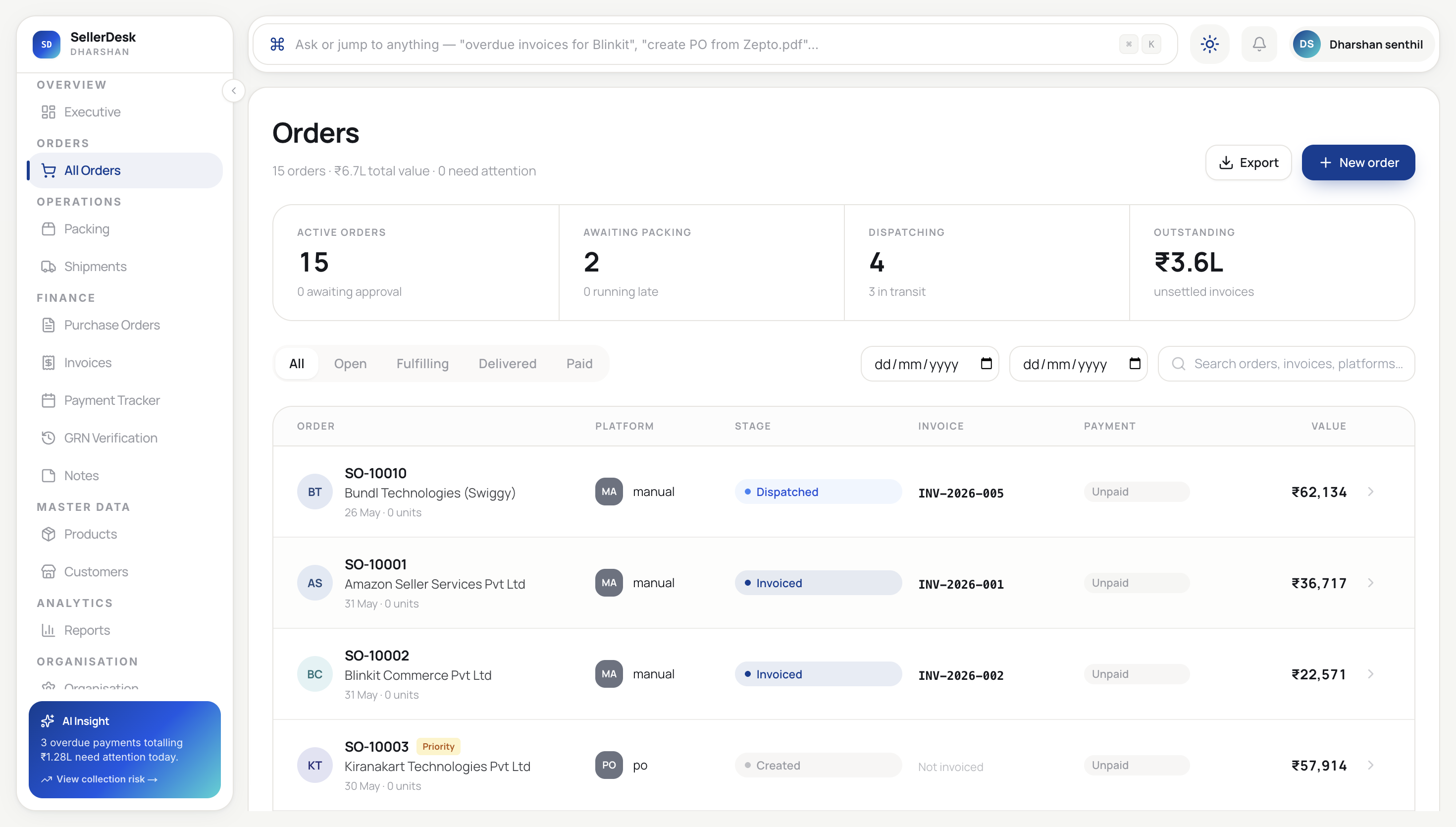Screen dimensions: 1456x827
Task: Click the SellerDesk SD logo icon
Action: click(x=47, y=44)
